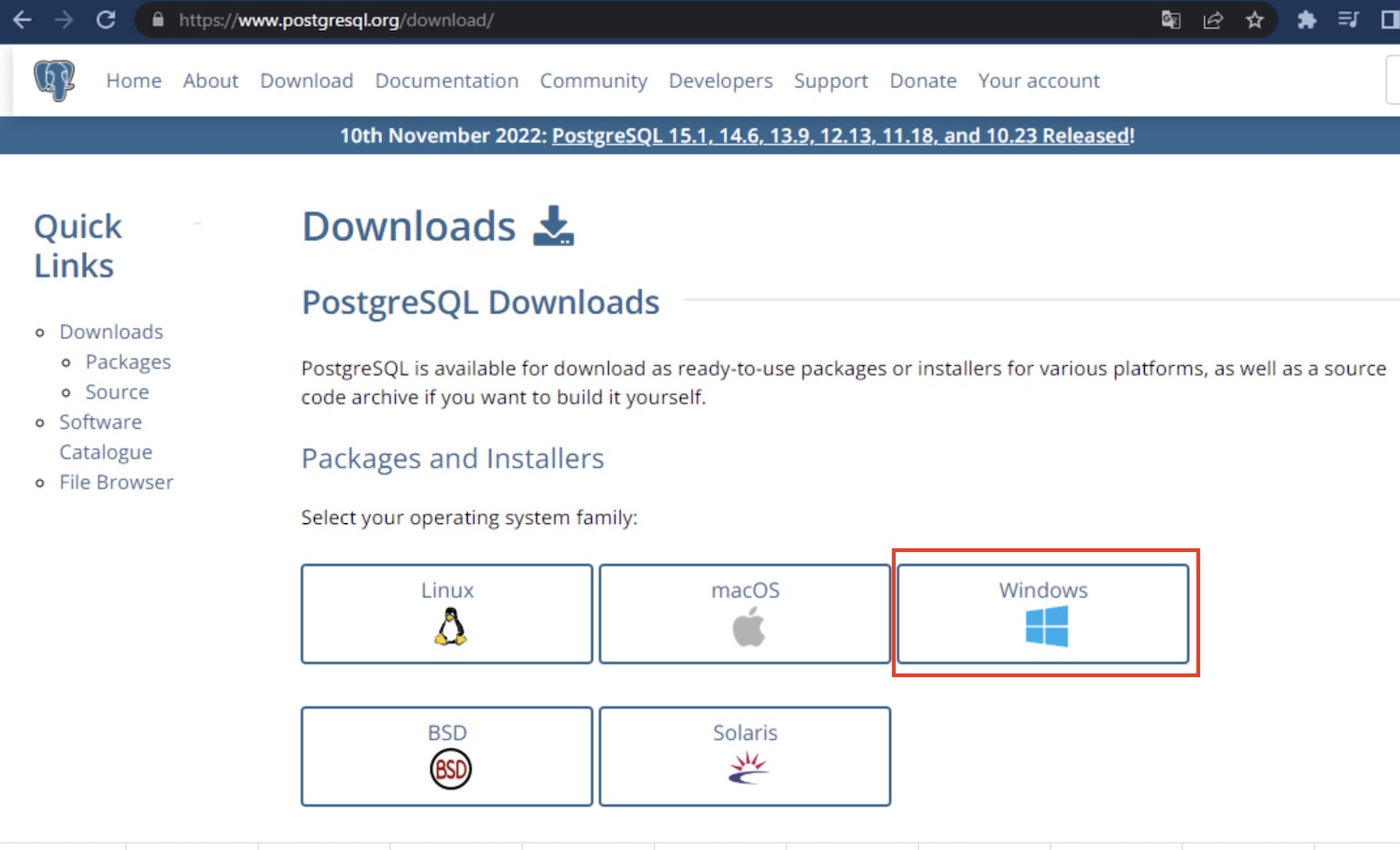This screenshot has width=1400, height=850.
Task: Open the Community menu item
Action: [593, 81]
